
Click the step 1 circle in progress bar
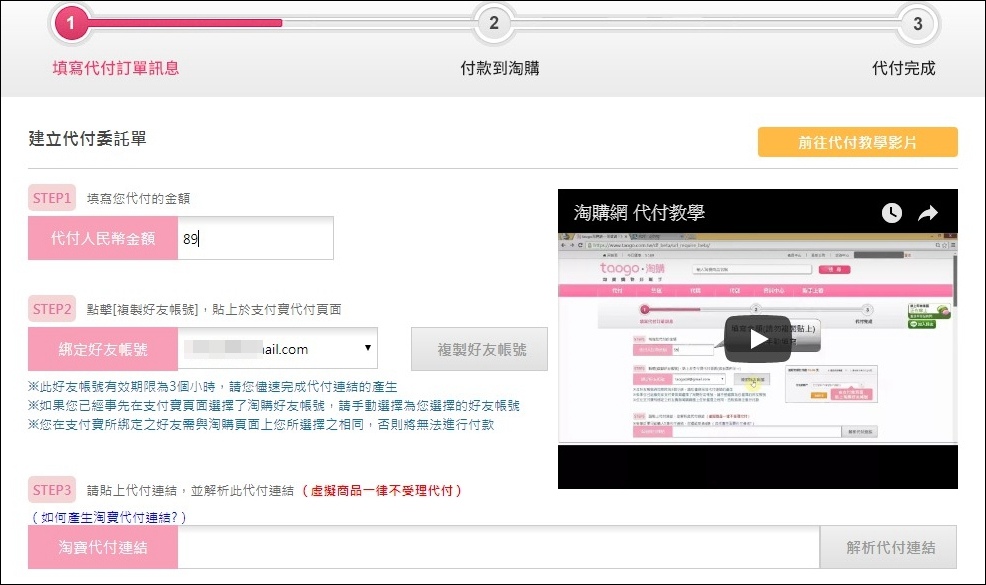(x=70, y=23)
